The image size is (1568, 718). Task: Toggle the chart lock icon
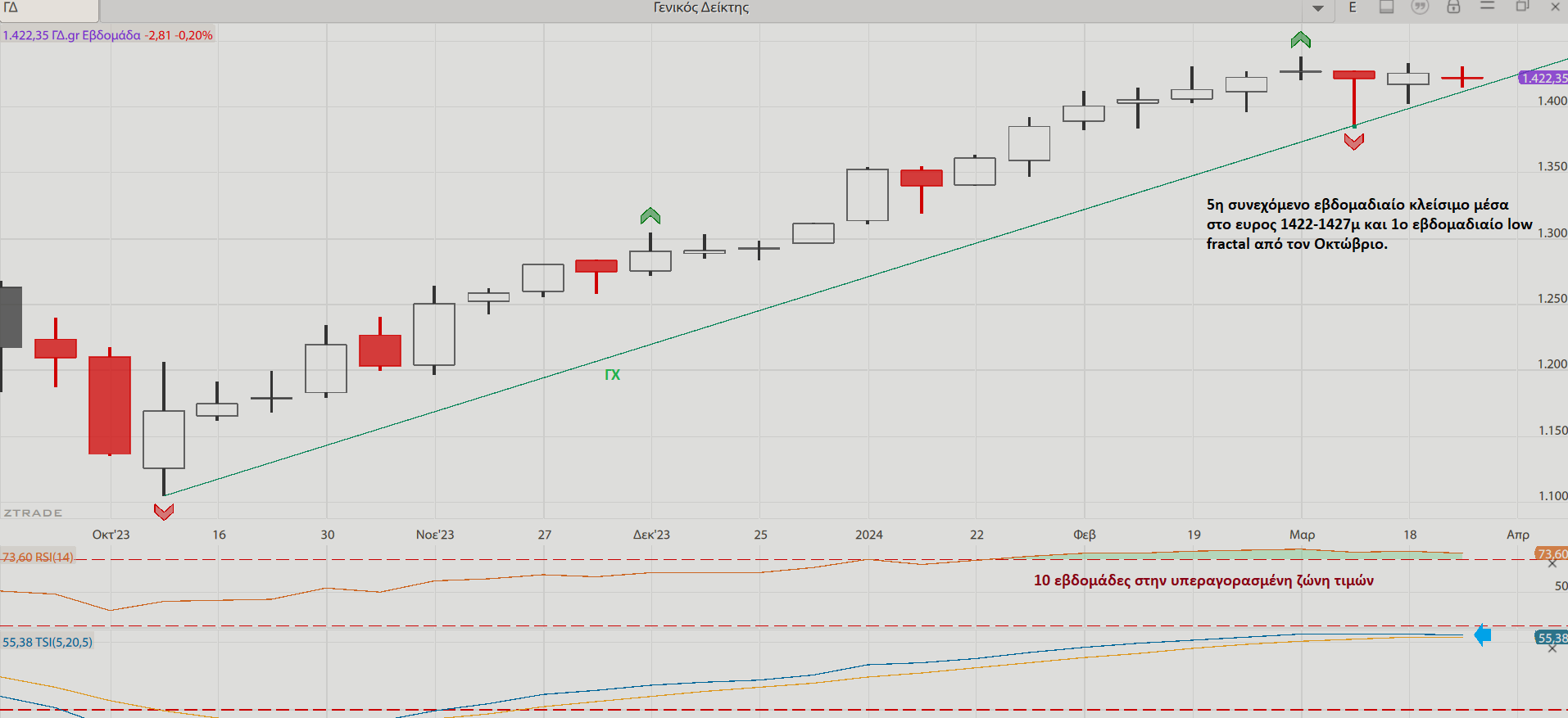coord(1453,7)
